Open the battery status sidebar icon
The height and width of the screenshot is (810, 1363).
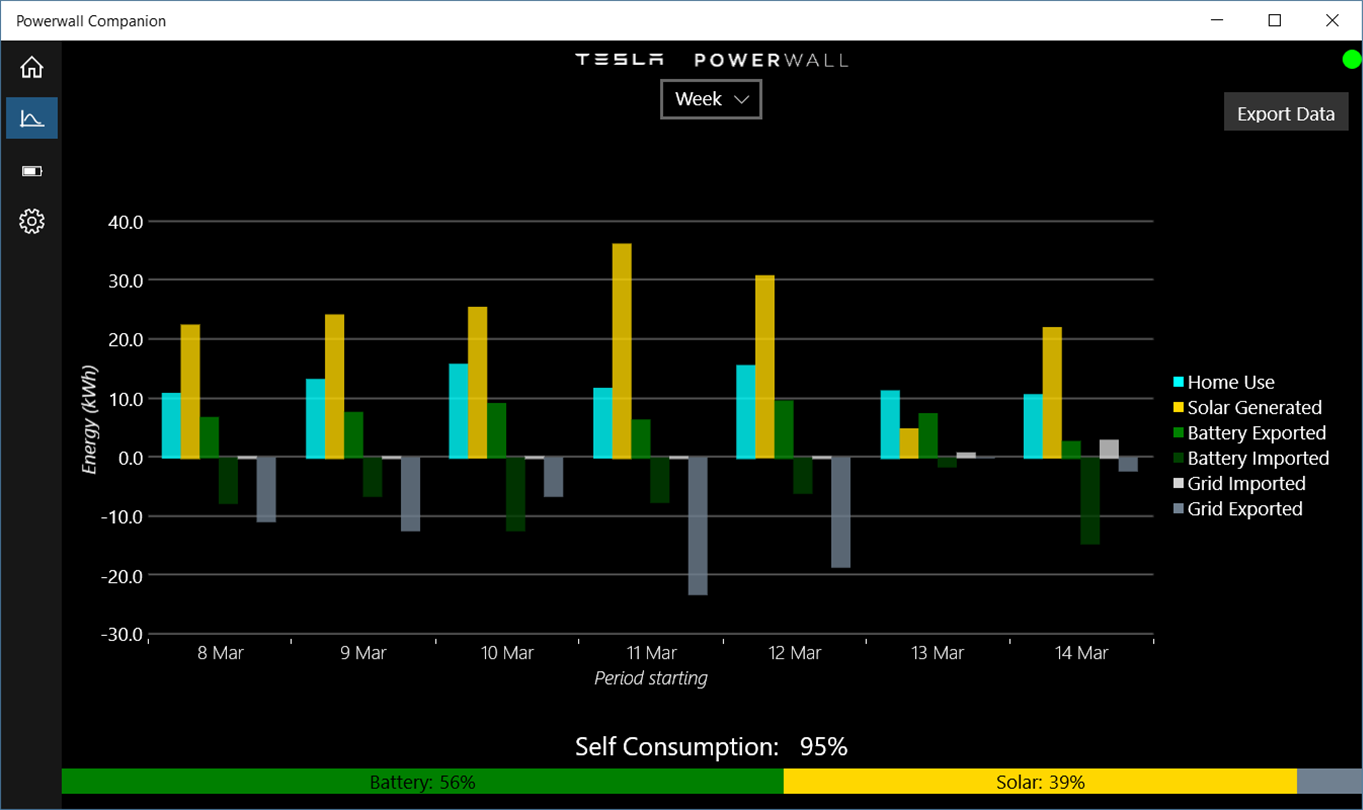coord(32,170)
